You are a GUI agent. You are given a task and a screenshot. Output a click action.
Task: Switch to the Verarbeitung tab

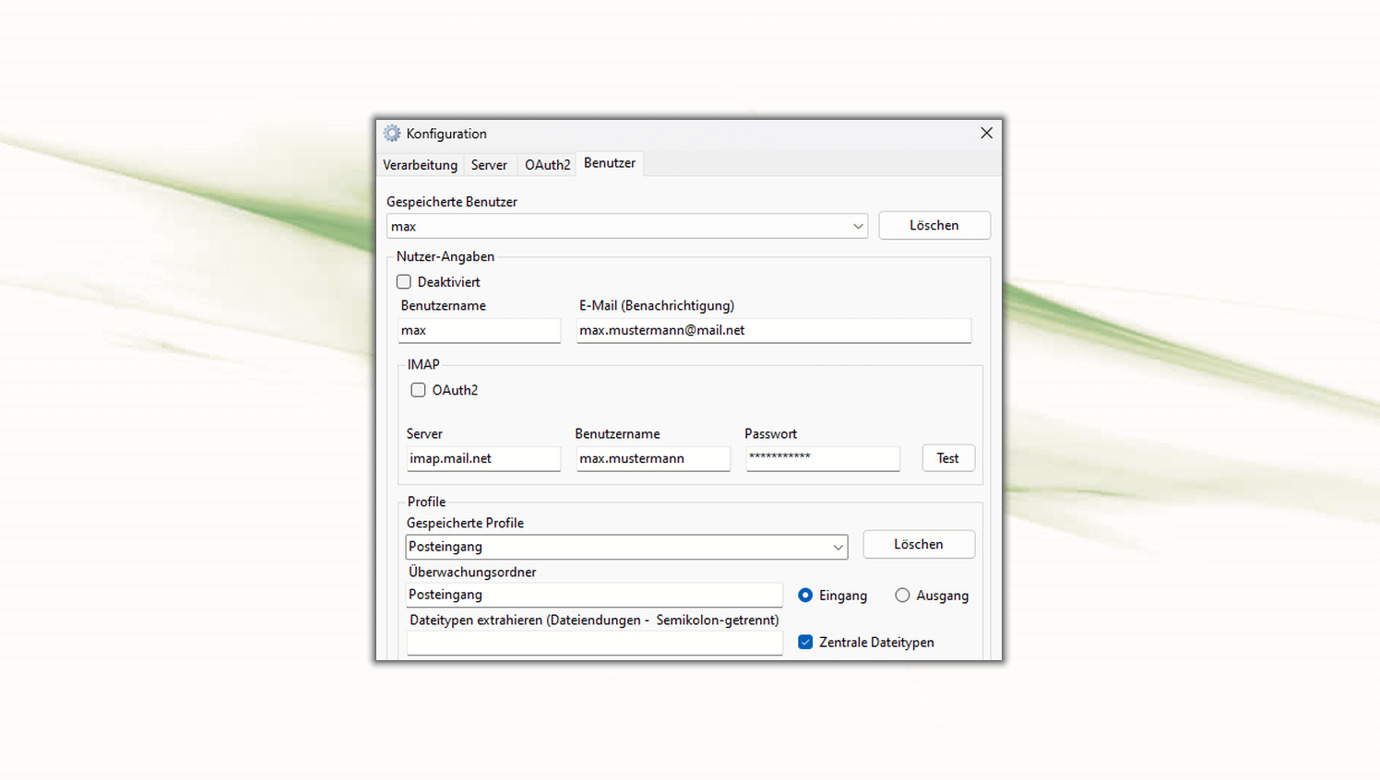point(420,165)
